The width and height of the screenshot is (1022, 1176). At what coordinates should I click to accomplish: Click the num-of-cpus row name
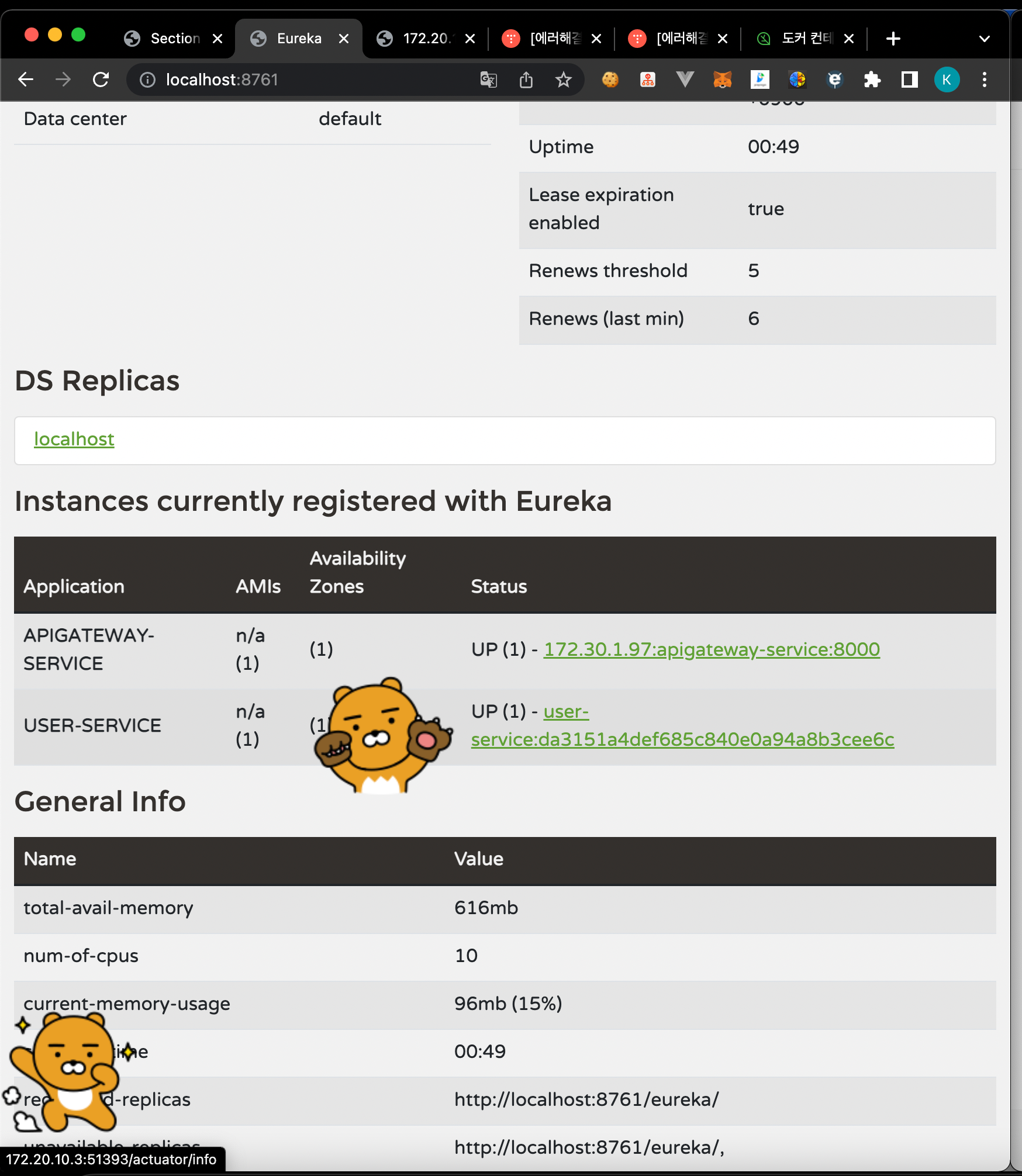[81, 956]
